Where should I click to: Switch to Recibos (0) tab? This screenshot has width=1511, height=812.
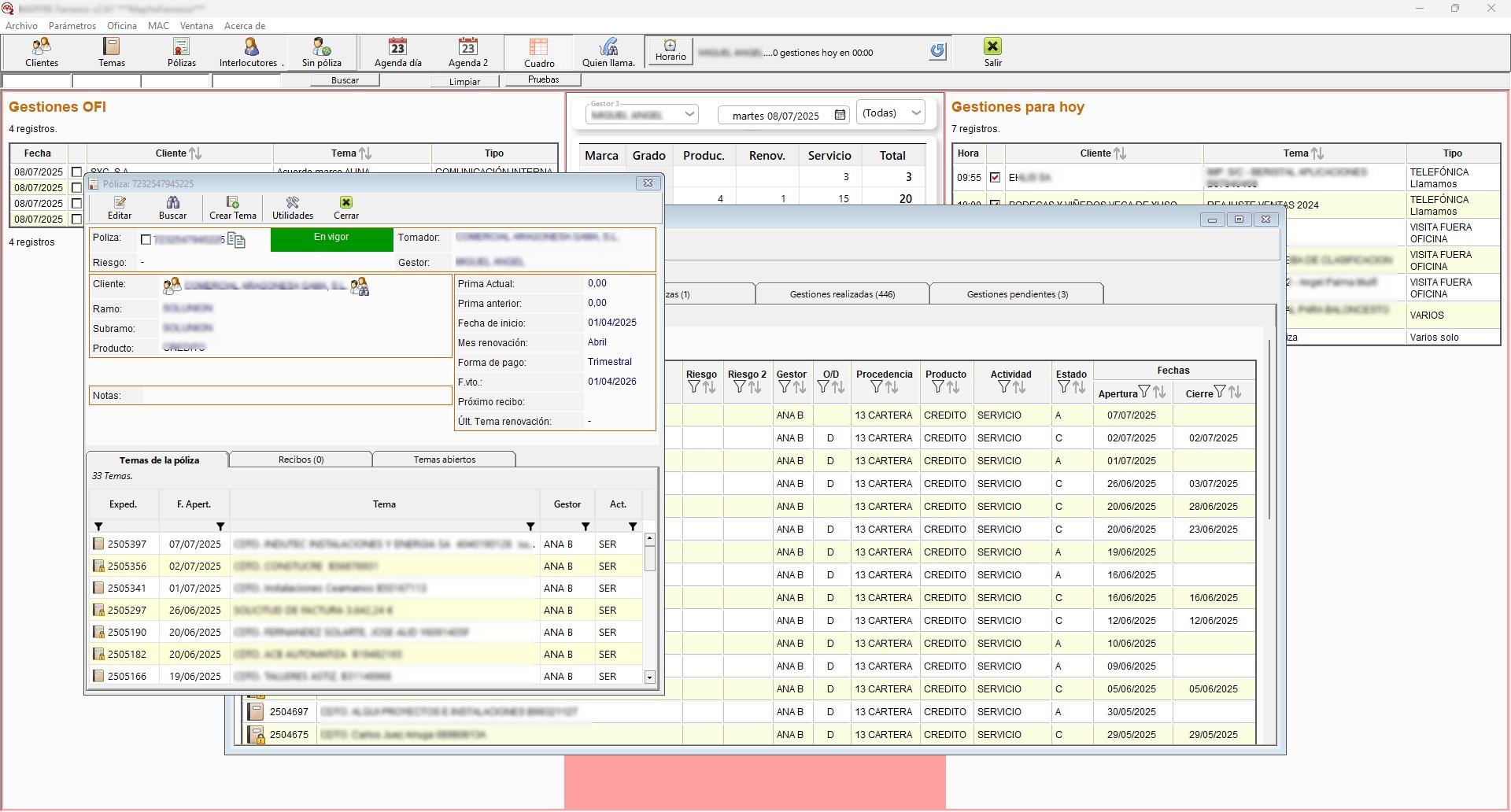click(x=301, y=460)
